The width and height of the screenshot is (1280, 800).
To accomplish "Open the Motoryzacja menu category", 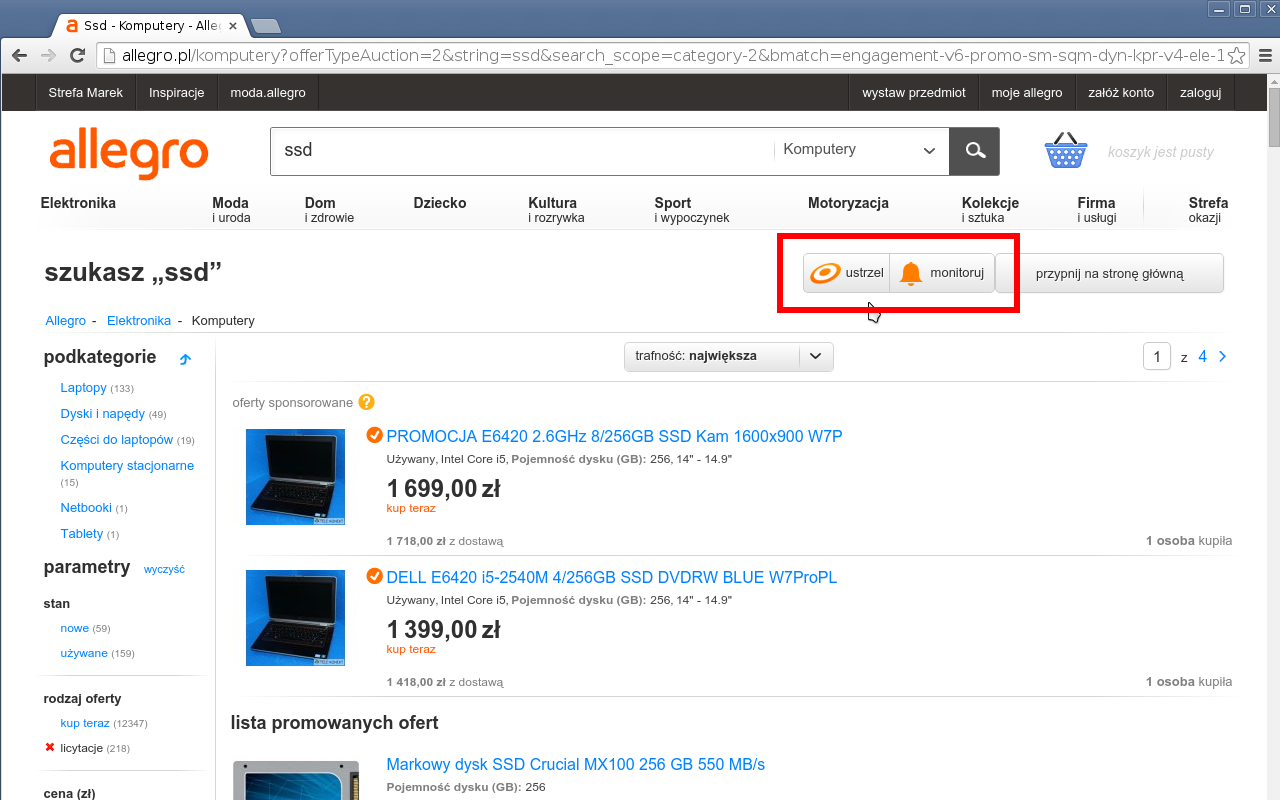I will [x=848, y=203].
